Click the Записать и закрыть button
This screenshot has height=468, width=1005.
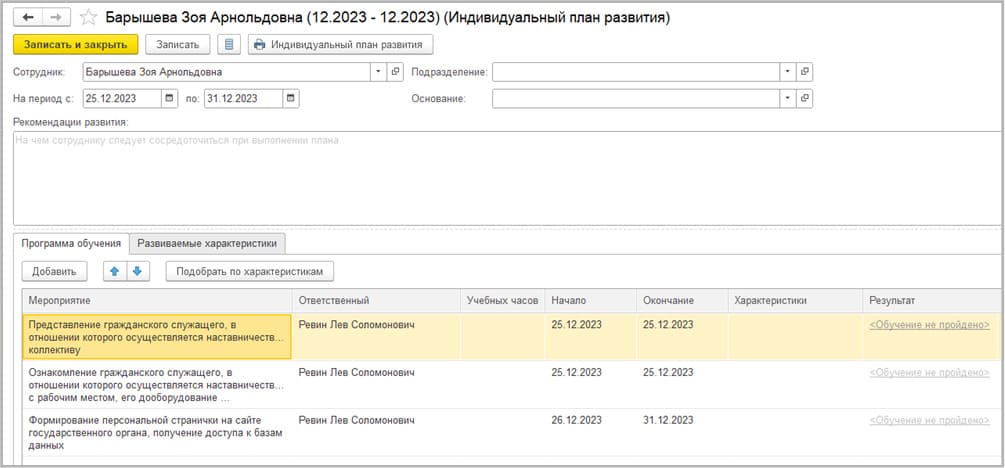point(75,44)
